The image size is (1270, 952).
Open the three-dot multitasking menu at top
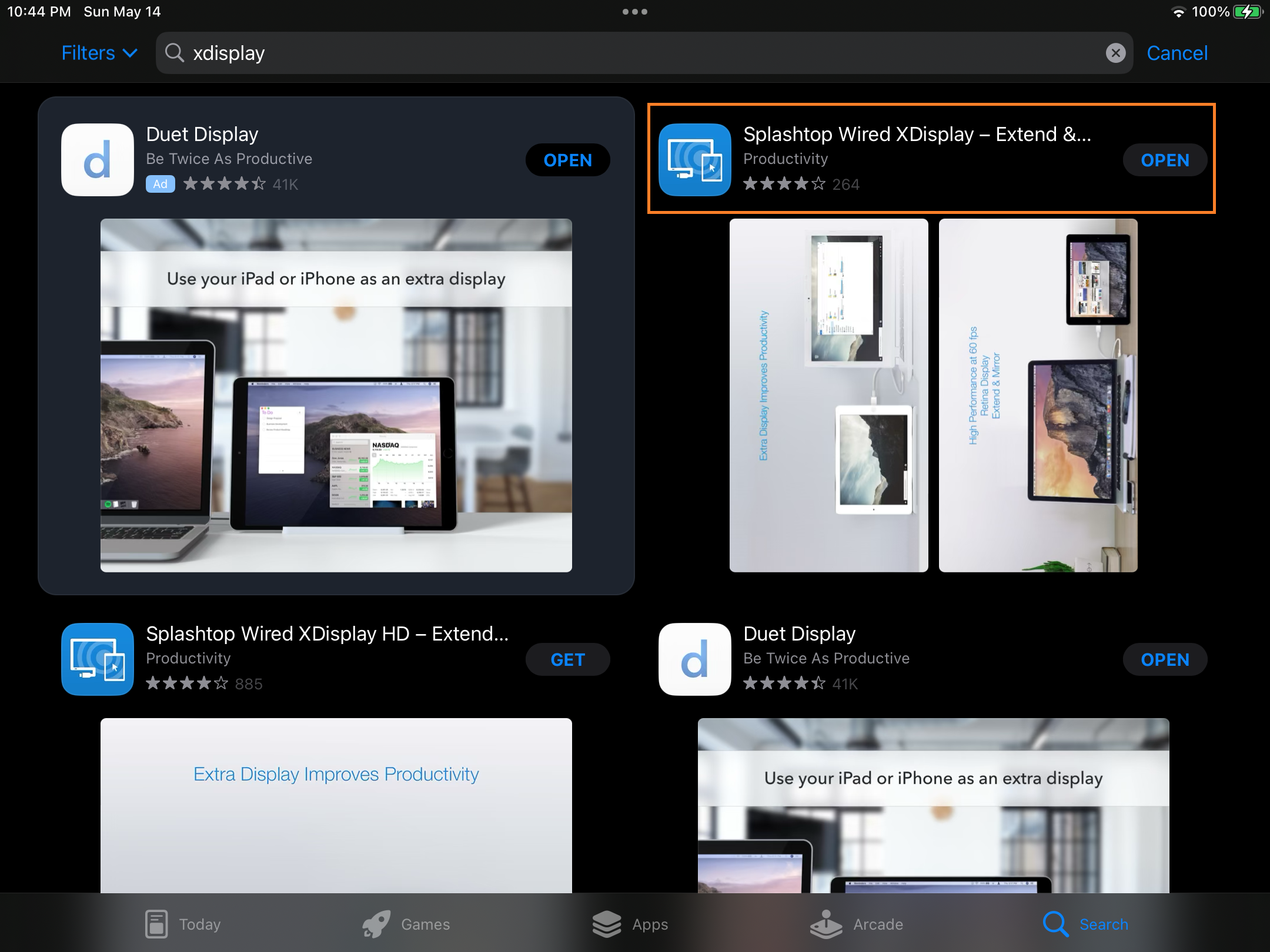[635, 12]
